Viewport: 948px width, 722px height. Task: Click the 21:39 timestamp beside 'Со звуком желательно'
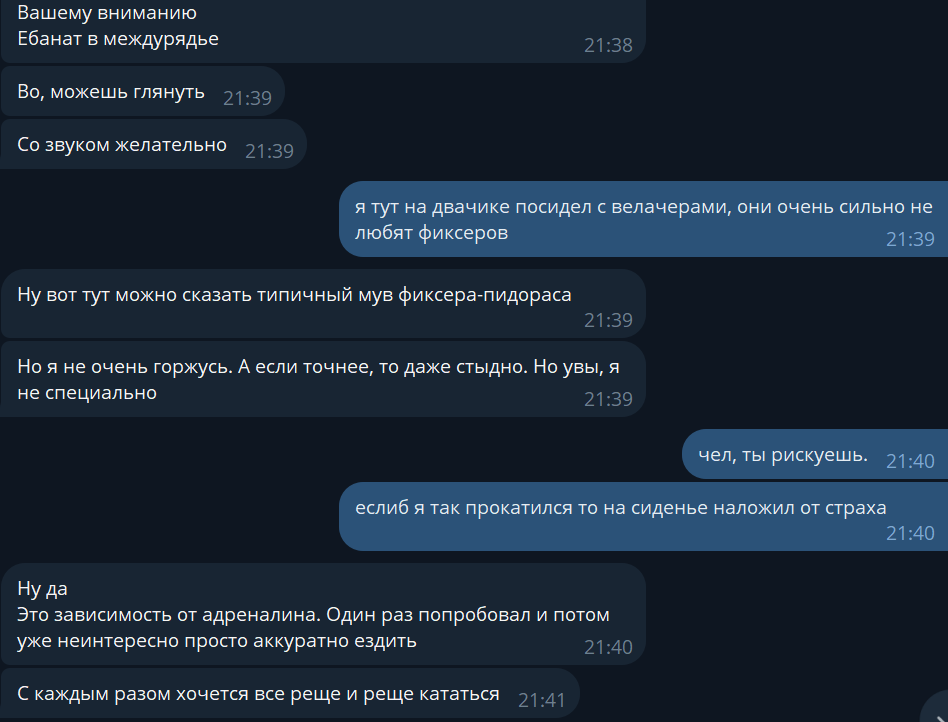point(269,151)
